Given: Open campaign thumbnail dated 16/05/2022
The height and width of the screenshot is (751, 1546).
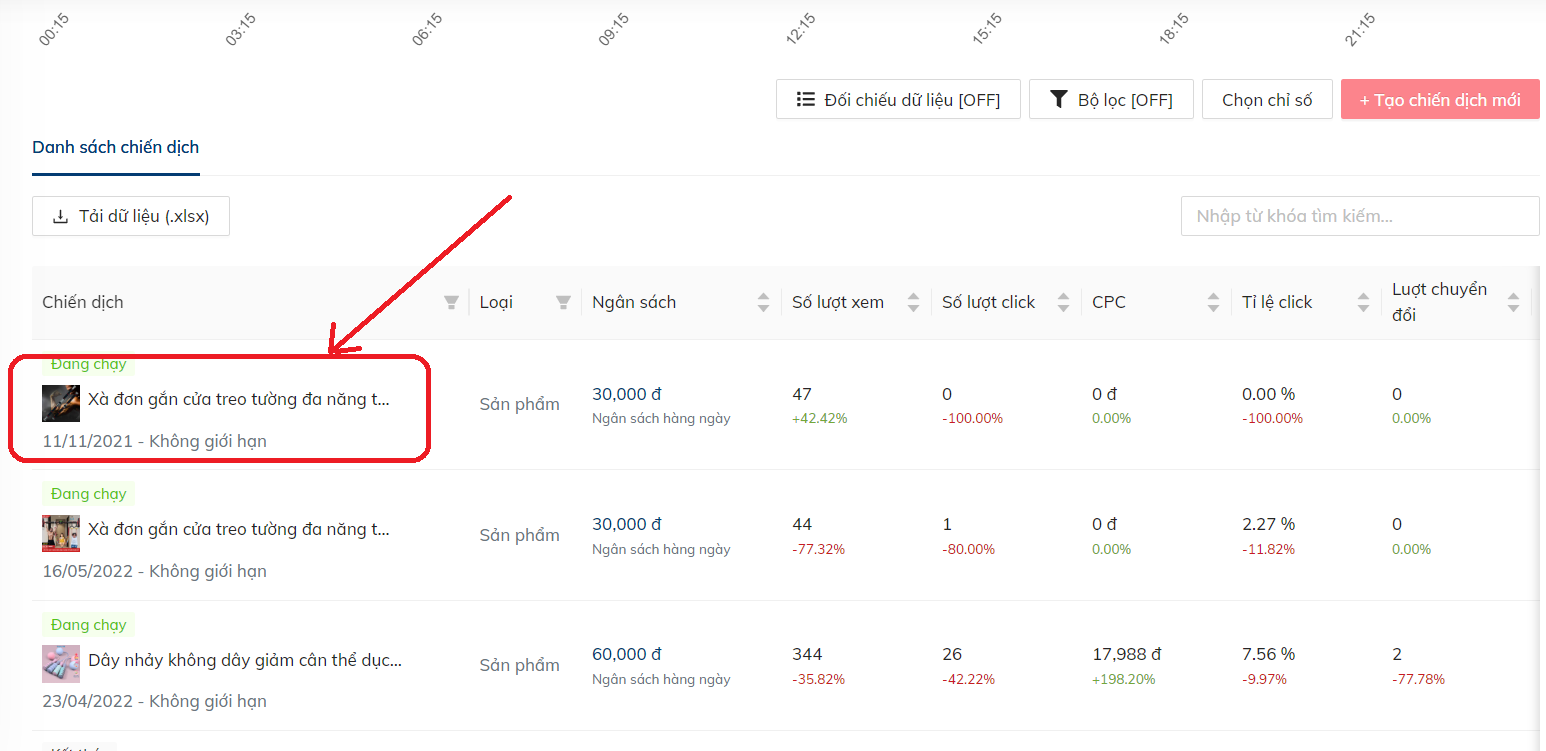Looking at the screenshot, I should point(61,533).
